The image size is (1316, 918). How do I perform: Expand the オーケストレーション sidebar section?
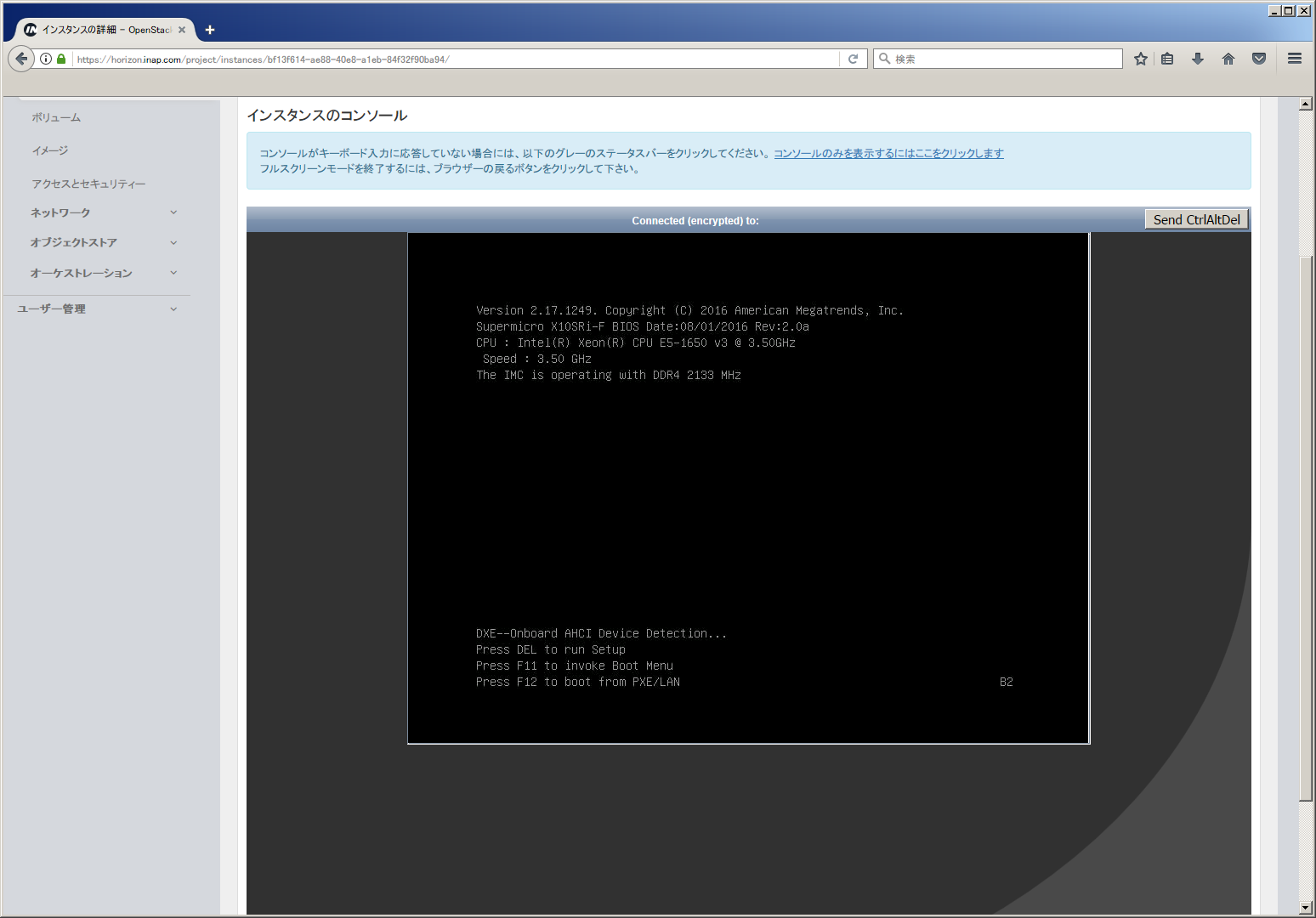(104, 273)
